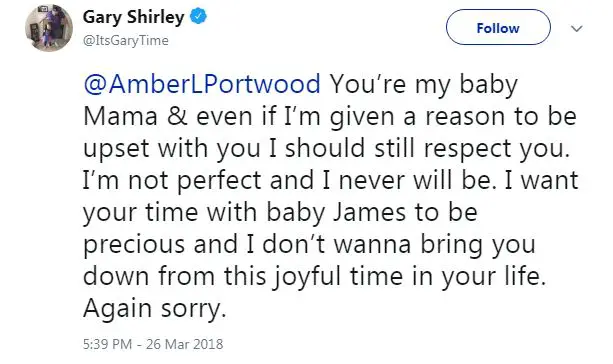
Task: Click the line 'upset with you I should still respect you'
Action: [x=326, y=149]
